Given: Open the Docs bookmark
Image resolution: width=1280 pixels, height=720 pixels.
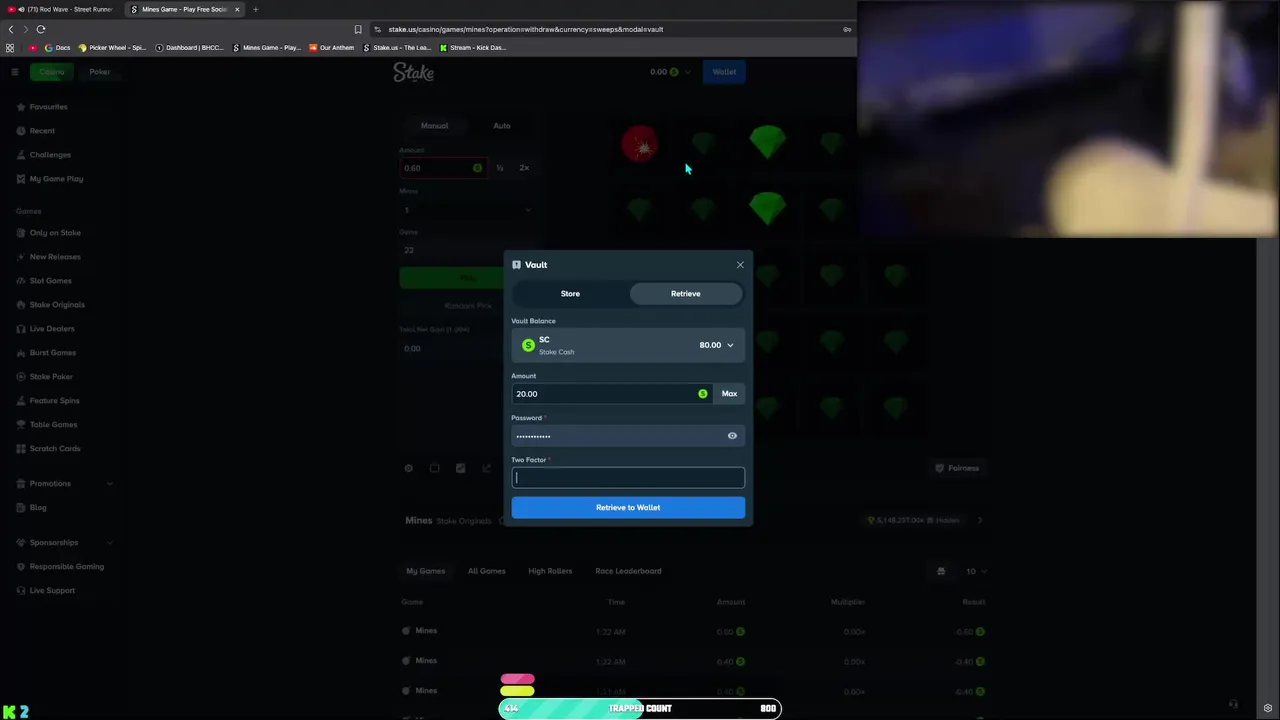Looking at the screenshot, I should 58,48.
